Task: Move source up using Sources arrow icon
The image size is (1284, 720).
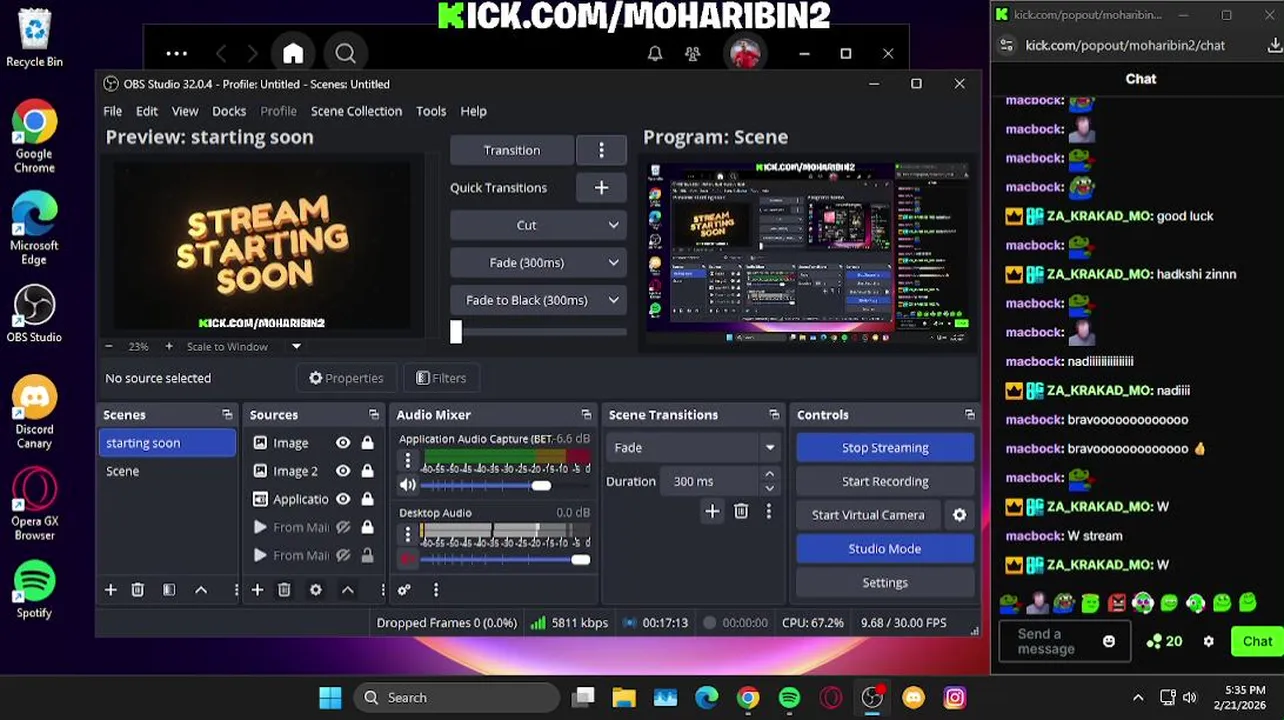Action: click(348, 590)
